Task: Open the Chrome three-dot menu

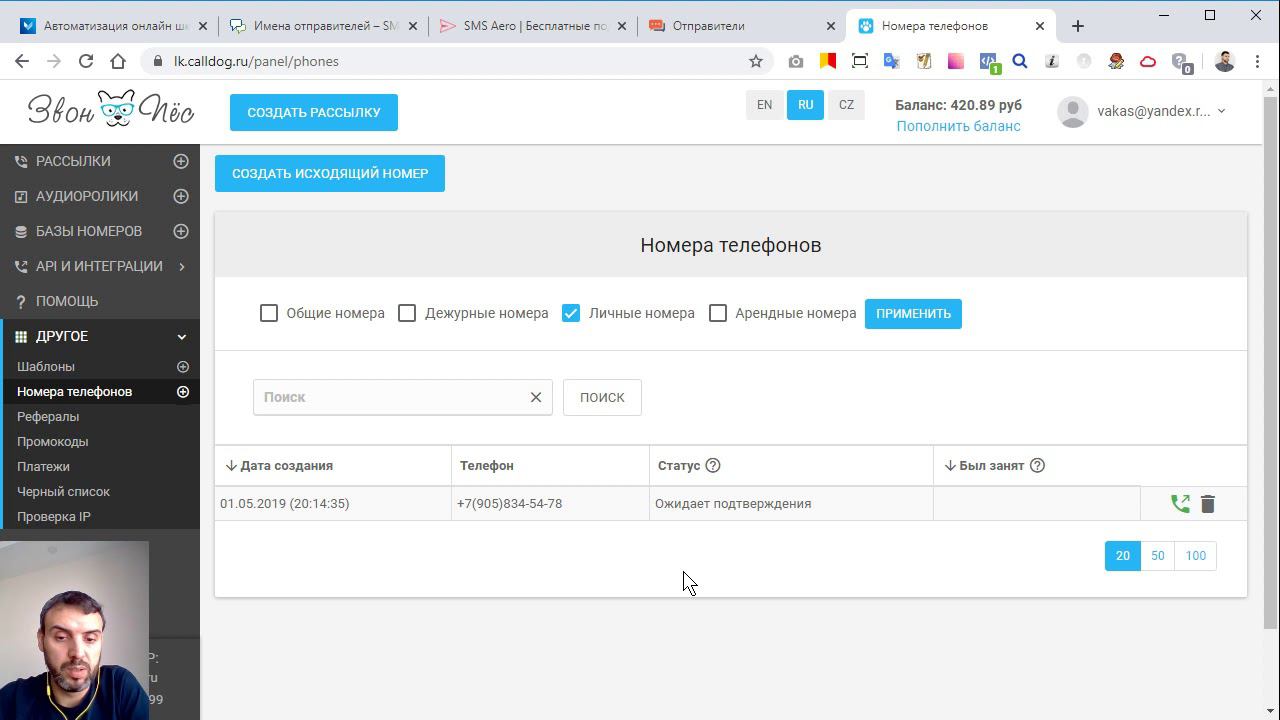Action: click(x=1256, y=61)
